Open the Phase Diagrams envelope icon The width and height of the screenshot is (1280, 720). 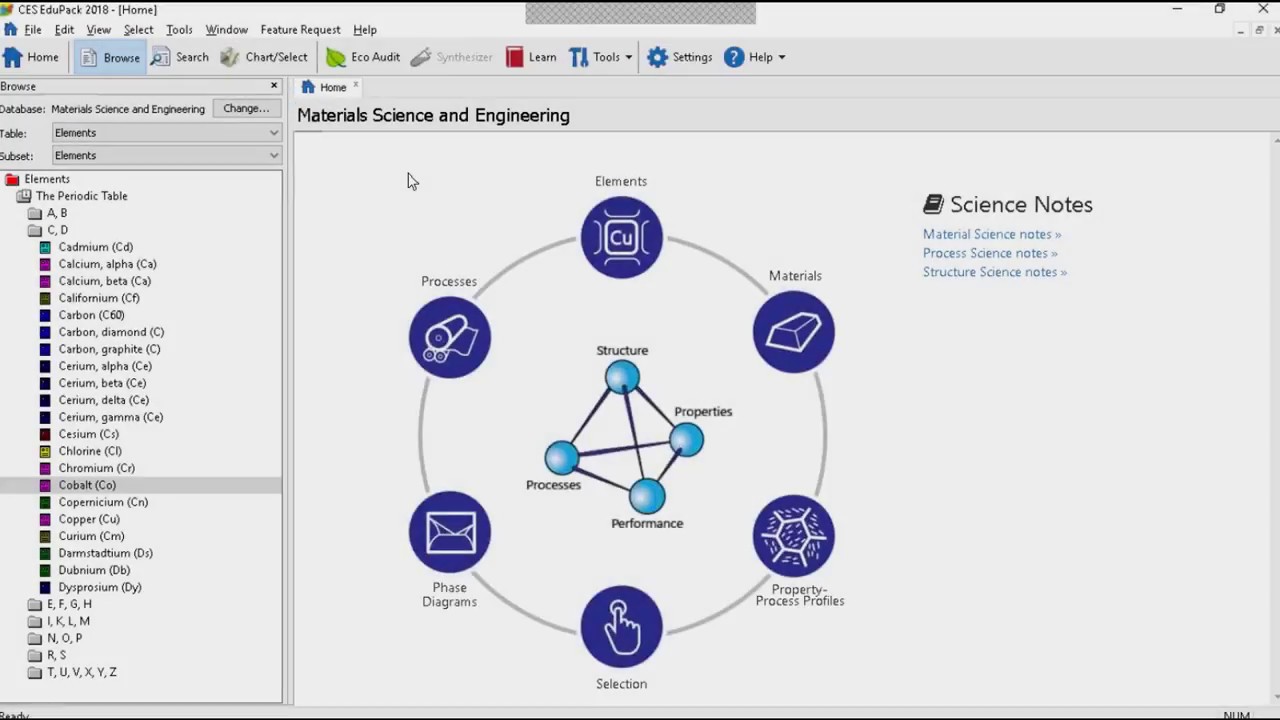tap(449, 532)
